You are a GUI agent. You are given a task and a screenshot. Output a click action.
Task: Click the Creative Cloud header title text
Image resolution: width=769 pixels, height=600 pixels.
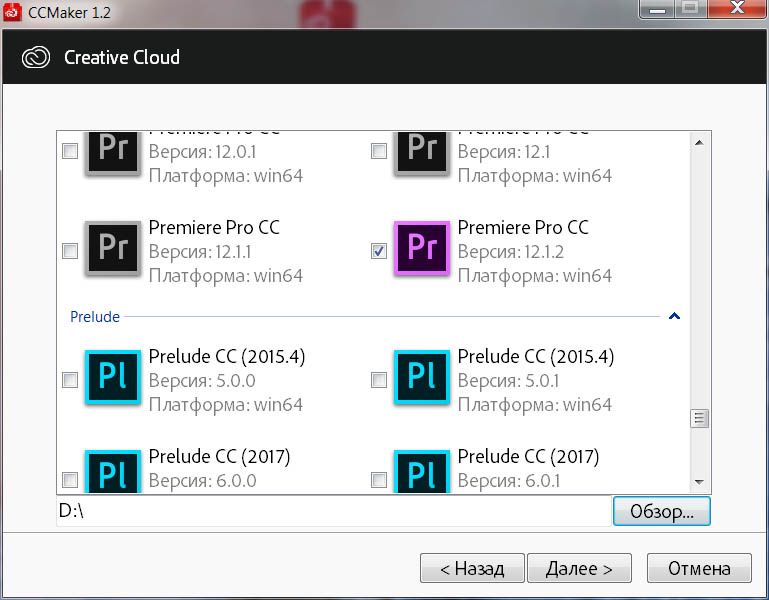coord(122,57)
